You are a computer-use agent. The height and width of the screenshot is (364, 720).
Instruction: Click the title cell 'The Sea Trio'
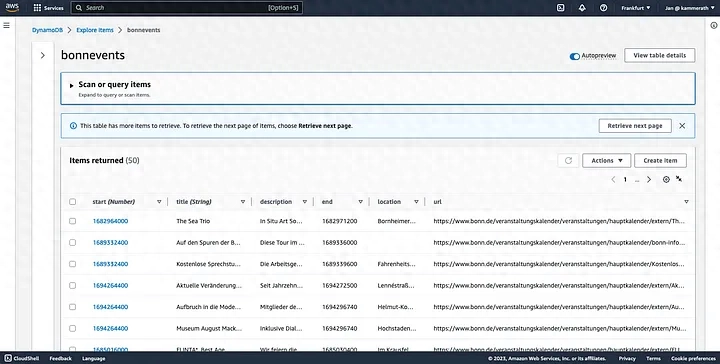pos(193,221)
